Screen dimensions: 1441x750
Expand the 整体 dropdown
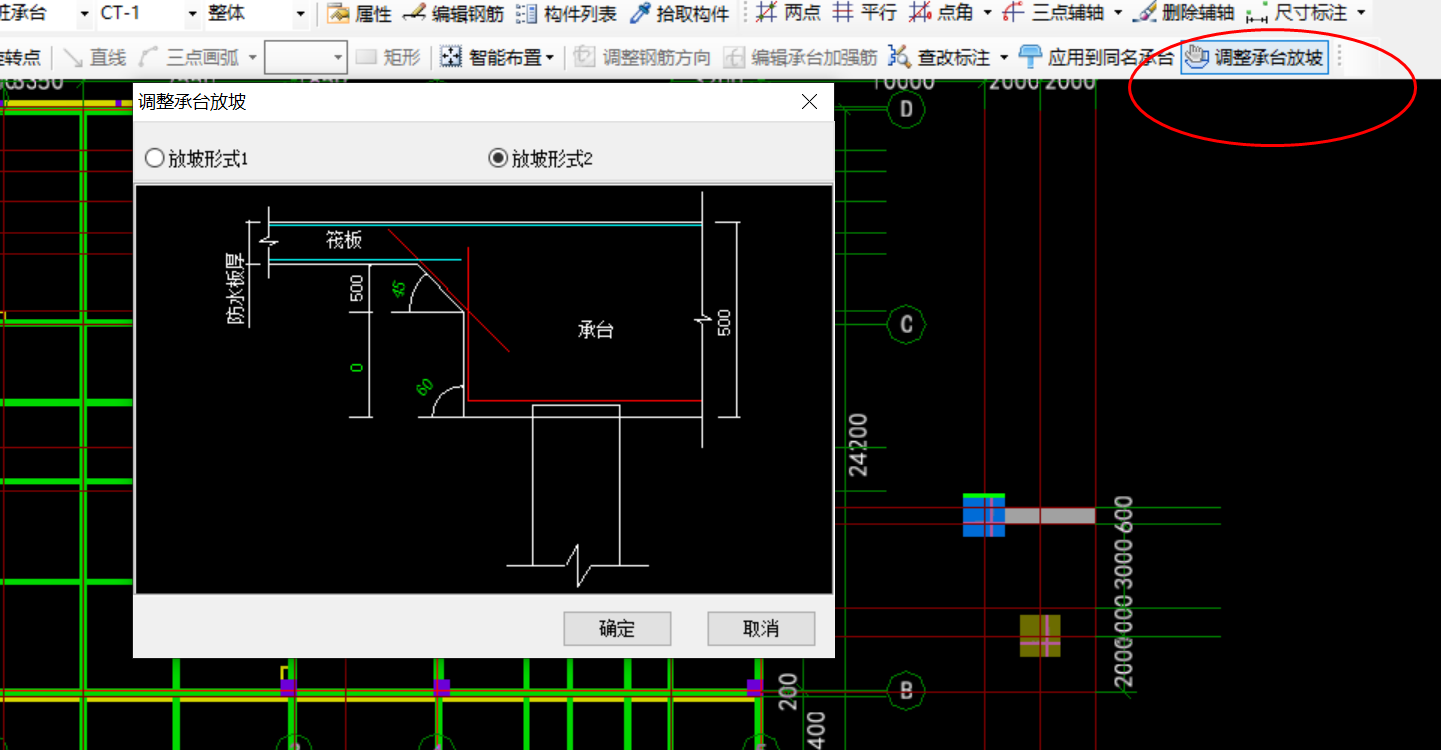click(x=300, y=14)
